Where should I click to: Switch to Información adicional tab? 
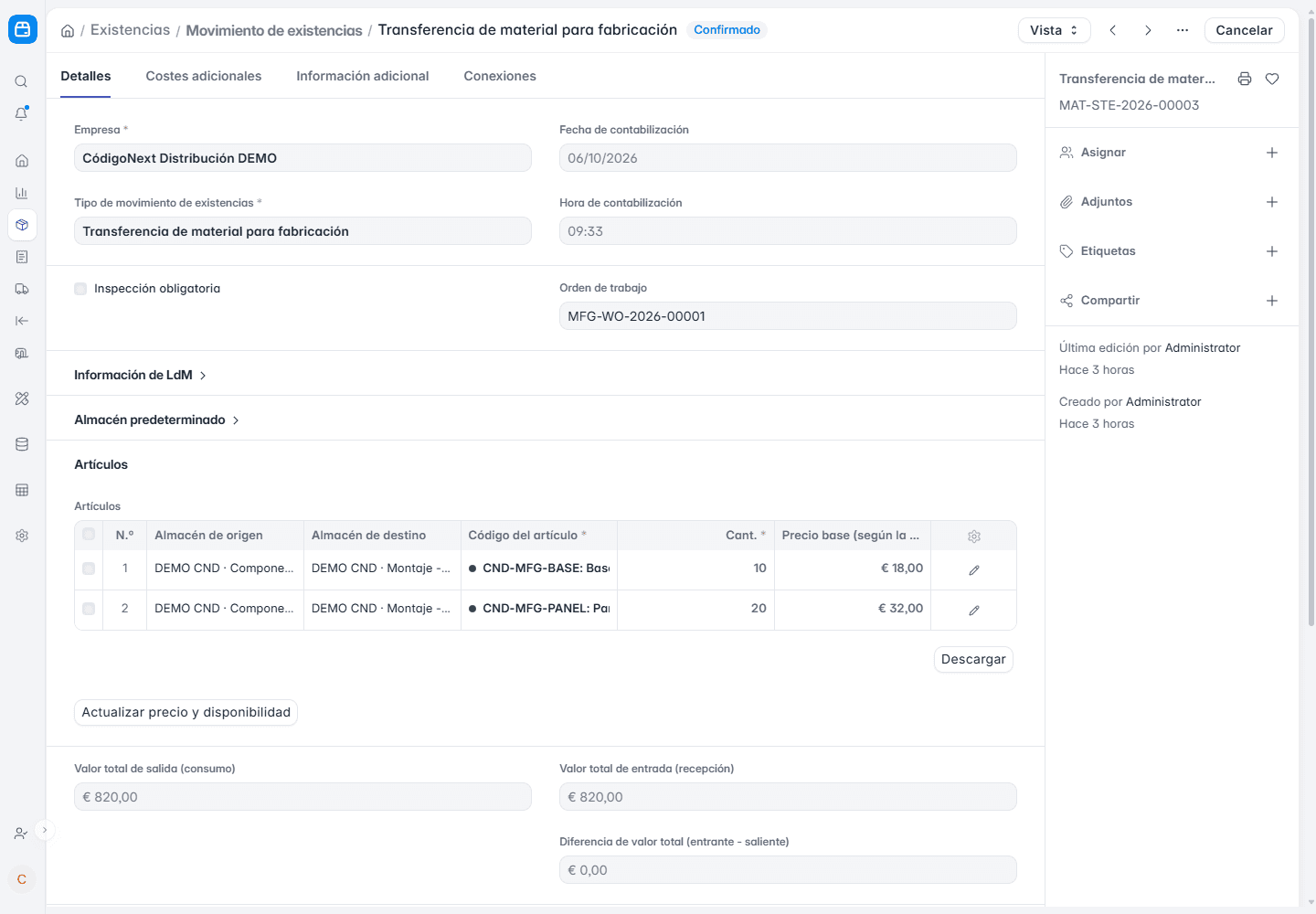coord(363,76)
